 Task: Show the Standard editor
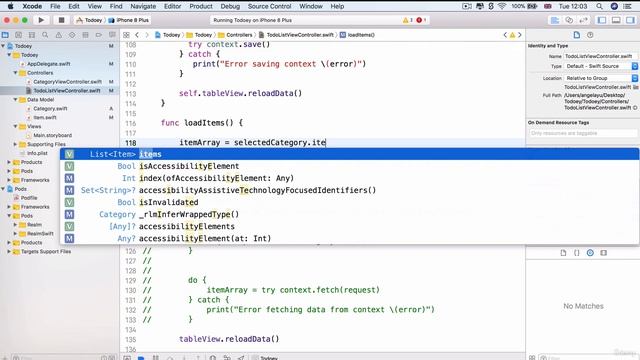click(555, 20)
